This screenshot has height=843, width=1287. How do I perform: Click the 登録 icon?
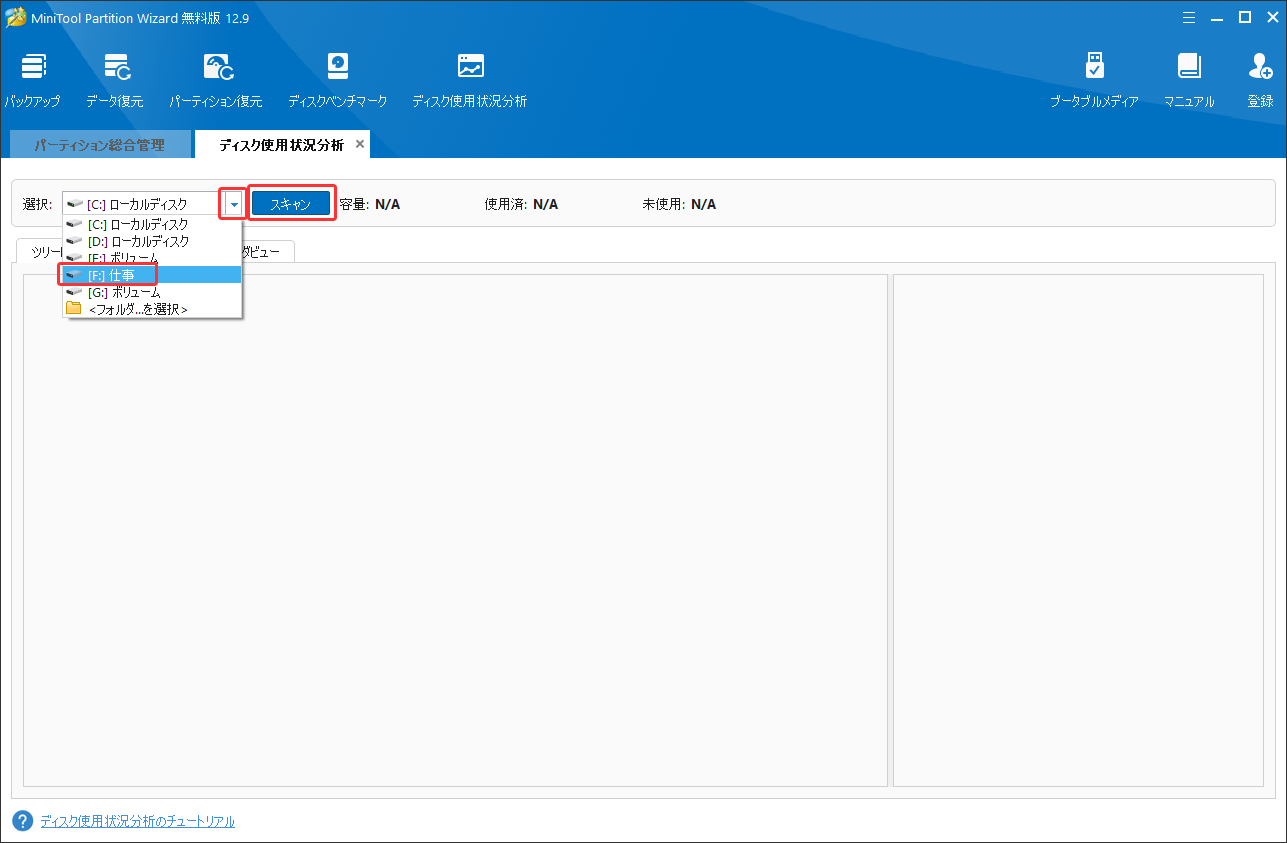(x=1260, y=80)
